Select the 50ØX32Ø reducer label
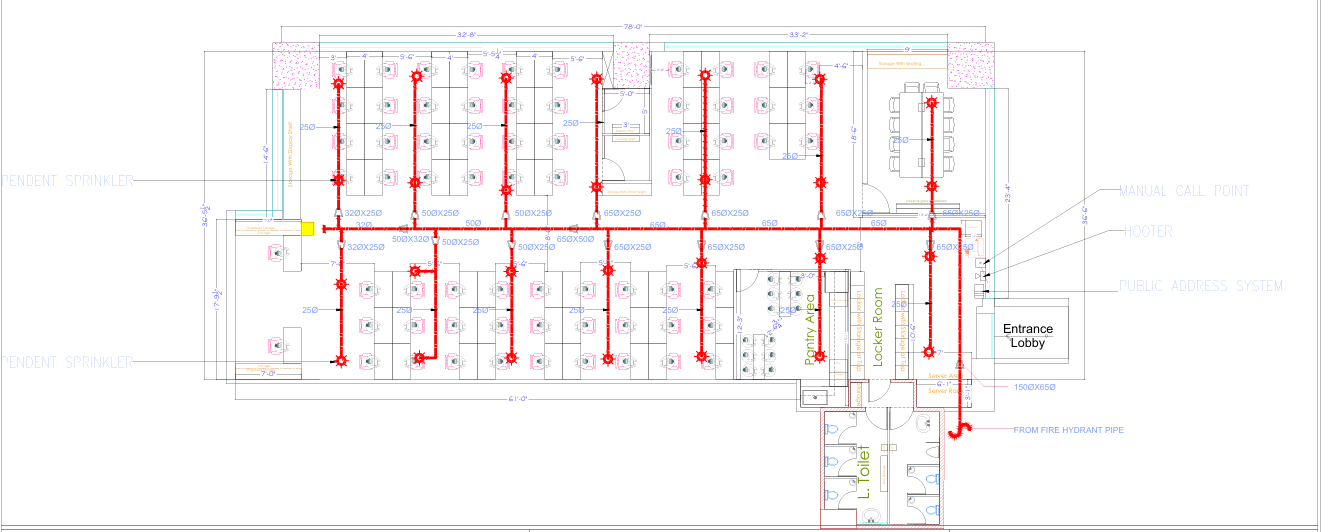This screenshot has height=532, width=1322. [x=410, y=240]
